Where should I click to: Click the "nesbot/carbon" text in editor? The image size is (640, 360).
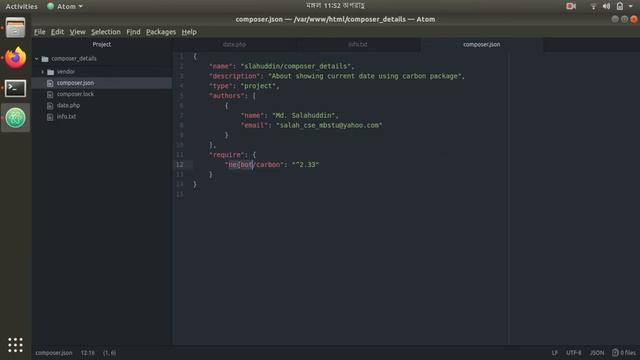click(x=254, y=164)
